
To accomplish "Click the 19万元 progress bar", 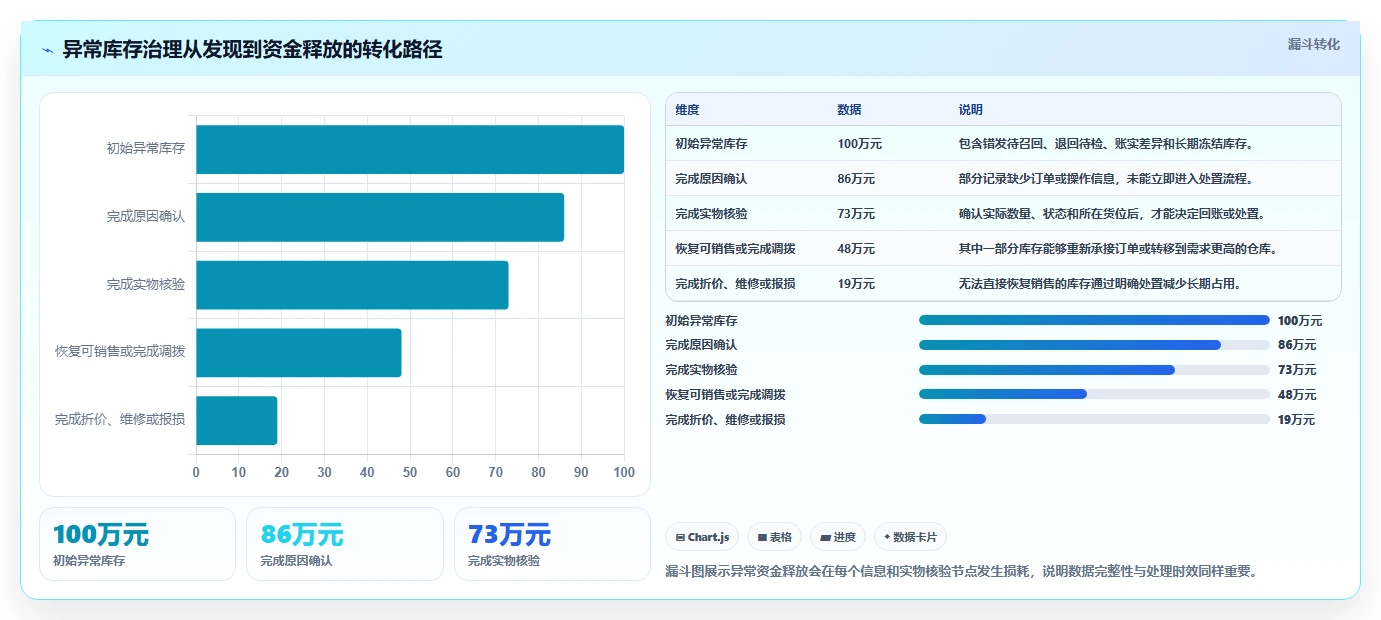I will [1094, 419].
